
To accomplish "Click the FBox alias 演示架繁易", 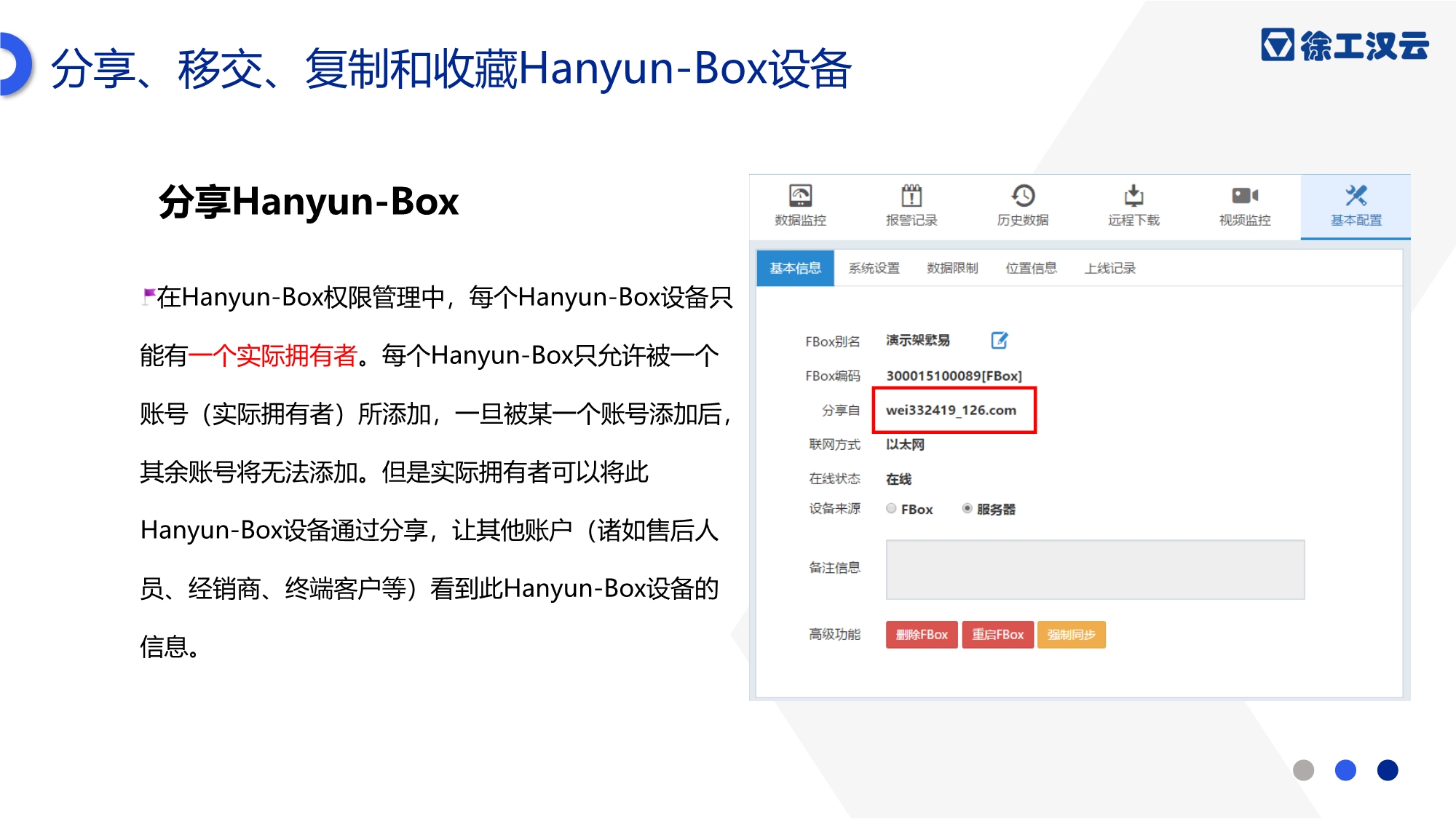I will click(x=918, y=340).
